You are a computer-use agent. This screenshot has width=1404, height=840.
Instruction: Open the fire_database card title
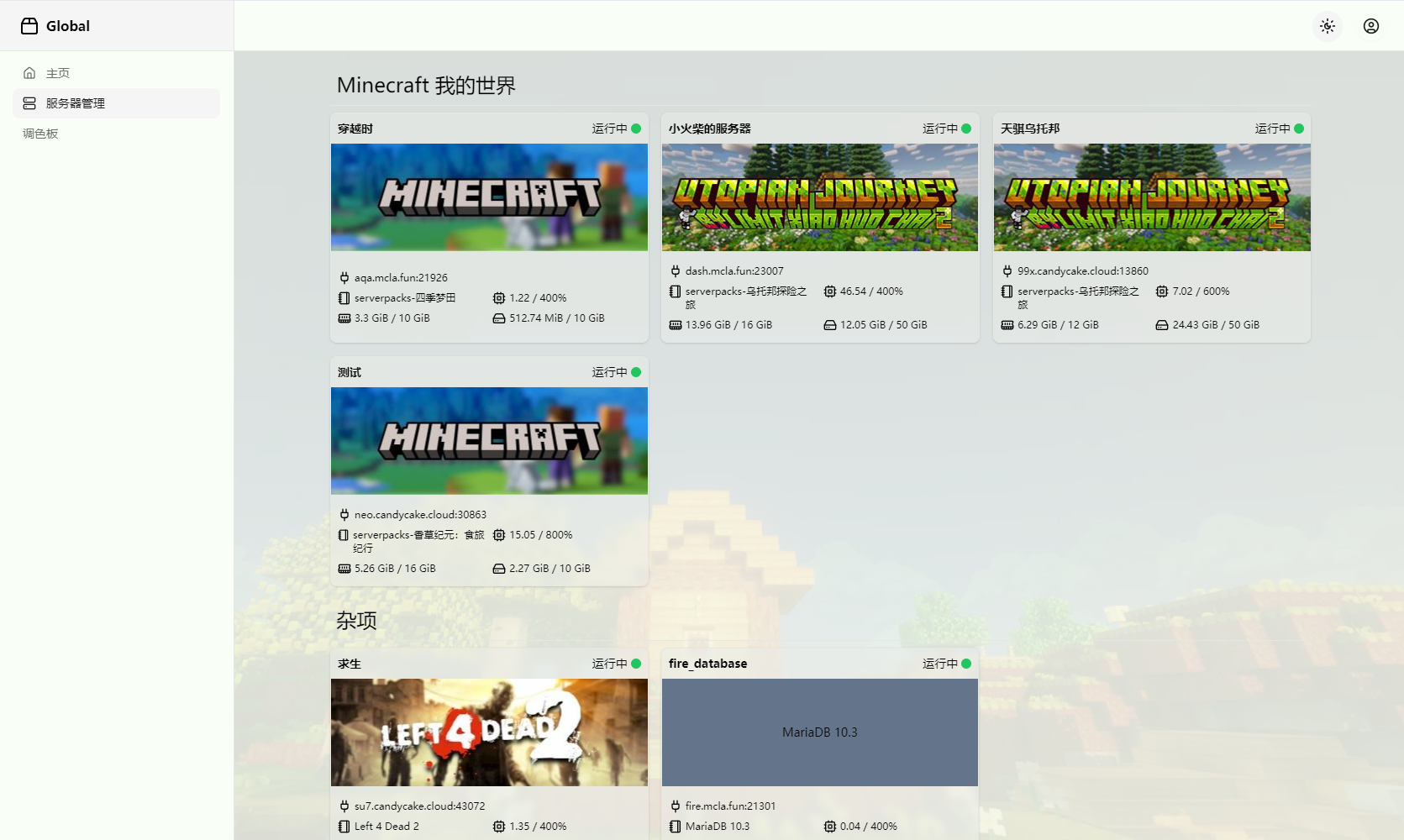coord(708,664)
